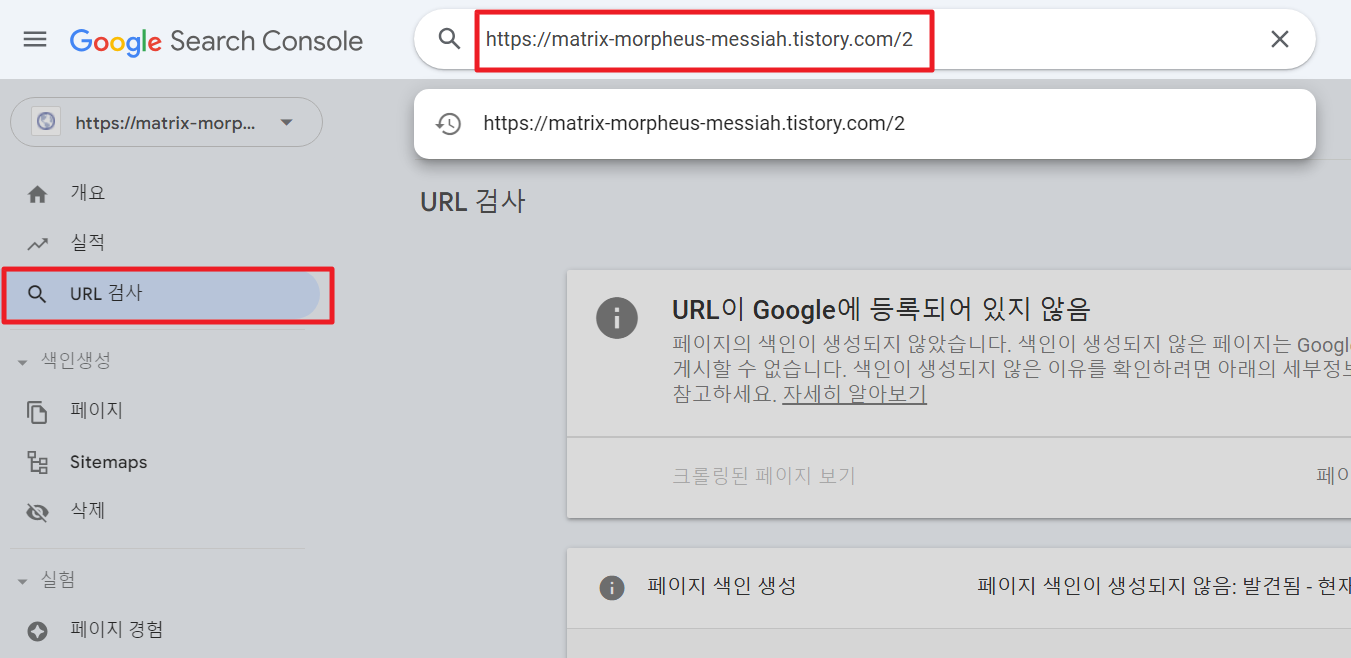Open the 삭제 removals page

tap(87, 511)
